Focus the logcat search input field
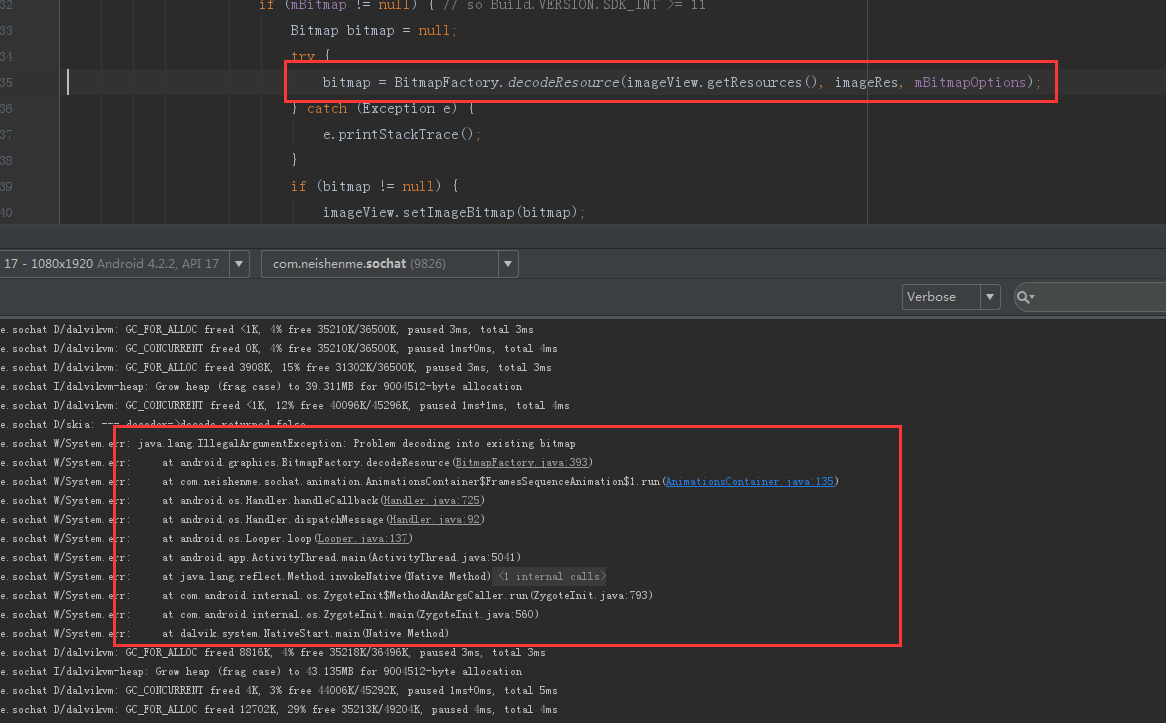1166x723 pixels. [1101, 297]
